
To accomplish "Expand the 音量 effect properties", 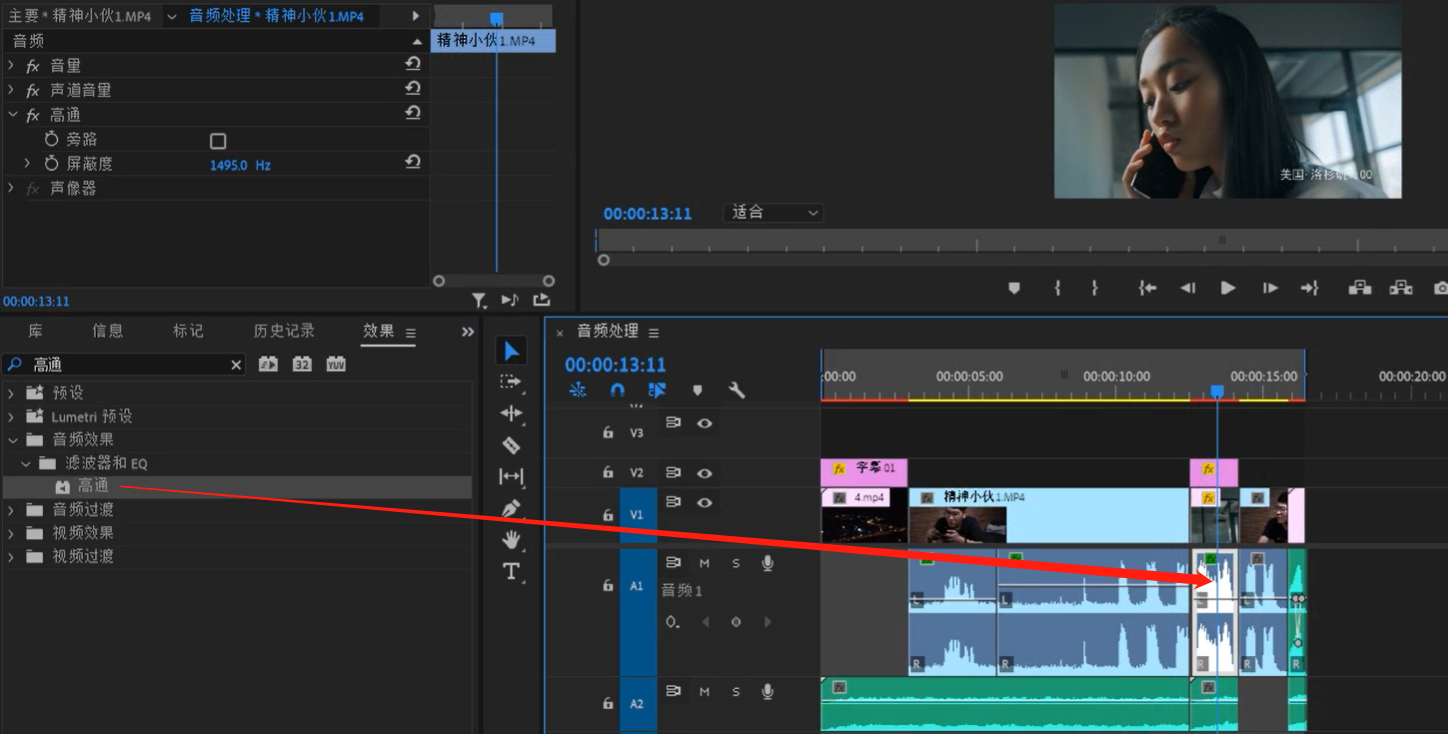I will 11,65.
